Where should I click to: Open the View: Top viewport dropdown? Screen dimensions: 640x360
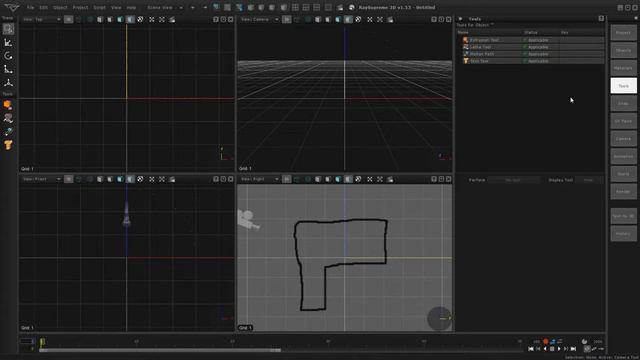[41, 19]
